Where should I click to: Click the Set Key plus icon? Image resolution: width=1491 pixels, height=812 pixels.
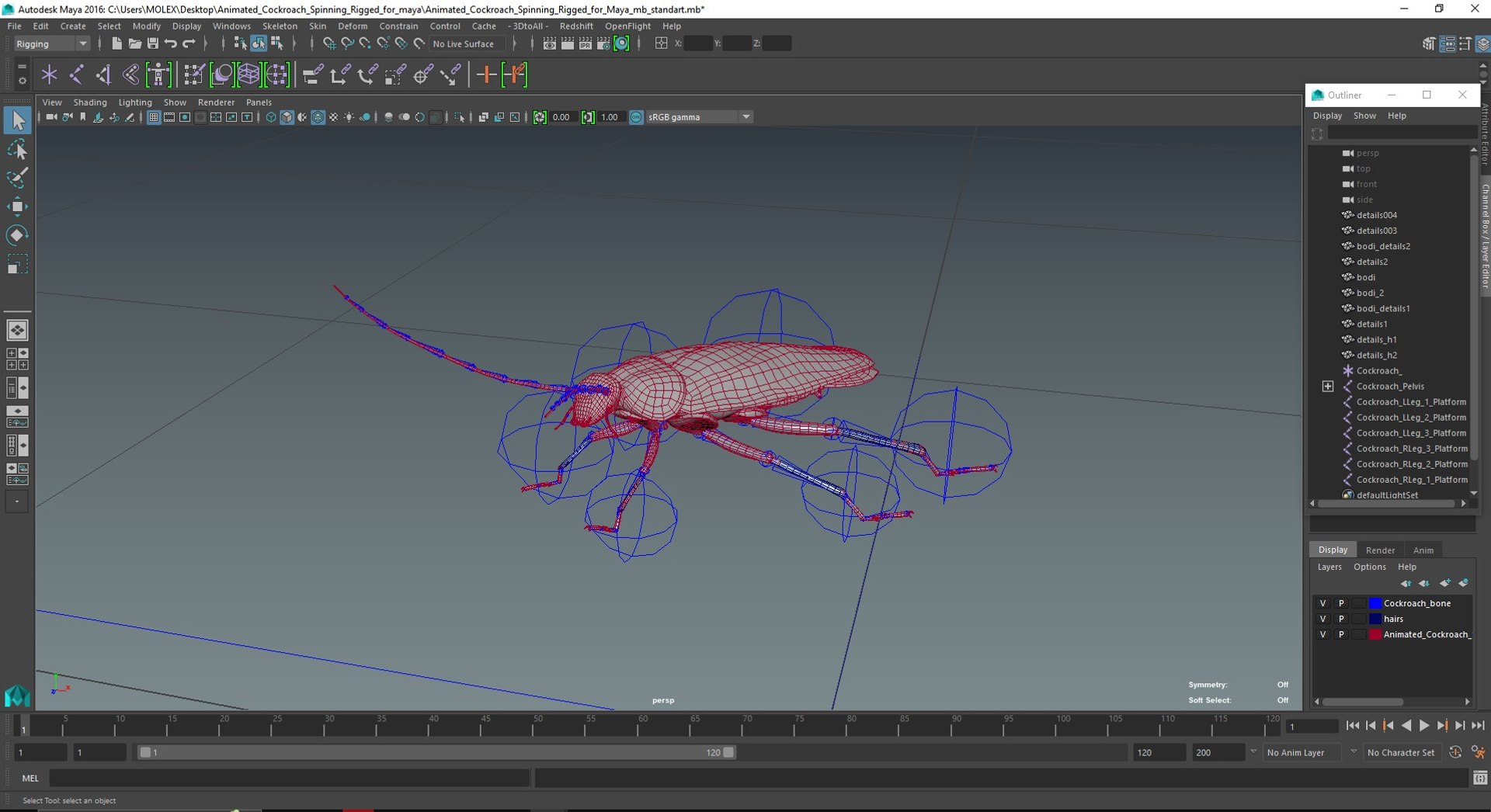pyautogui.click(x=486, y=75)
